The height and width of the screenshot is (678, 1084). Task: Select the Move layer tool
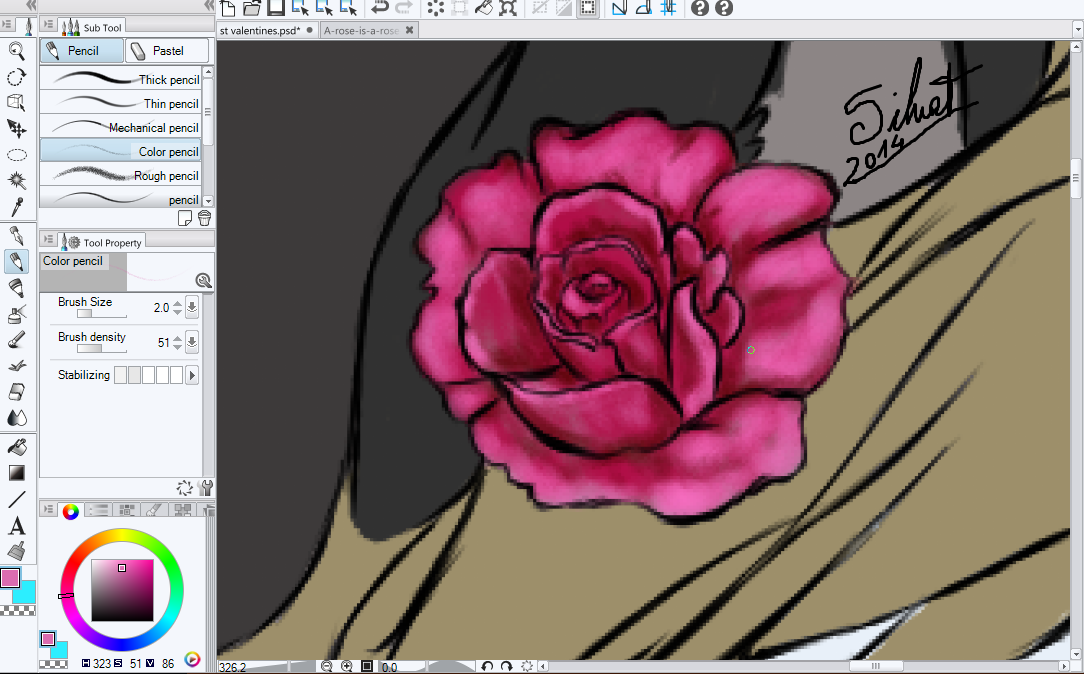coord(17,129)
